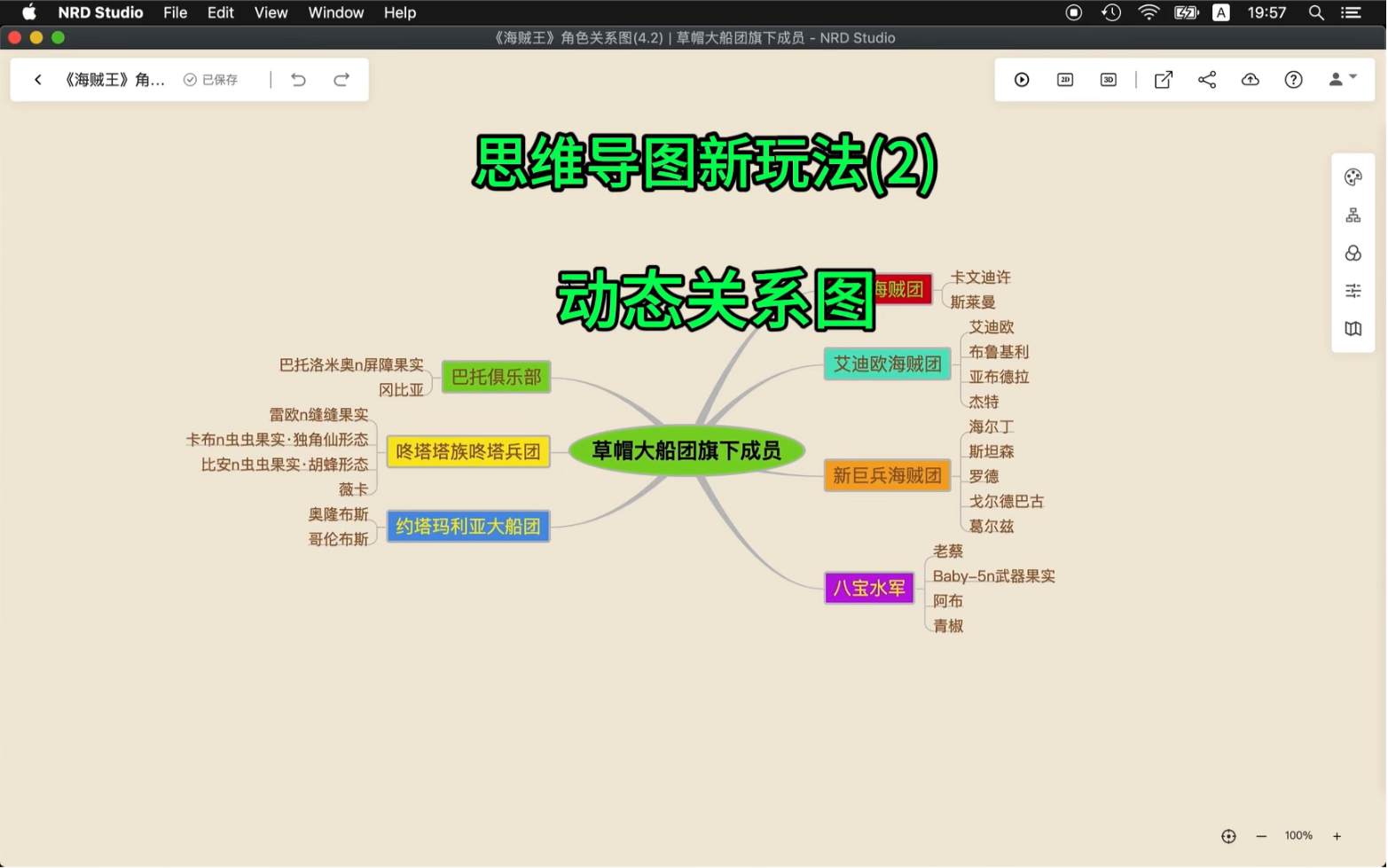Click the Spotlight search icon in menu bar
The image size is (1388, 868).
[1317, 12]
